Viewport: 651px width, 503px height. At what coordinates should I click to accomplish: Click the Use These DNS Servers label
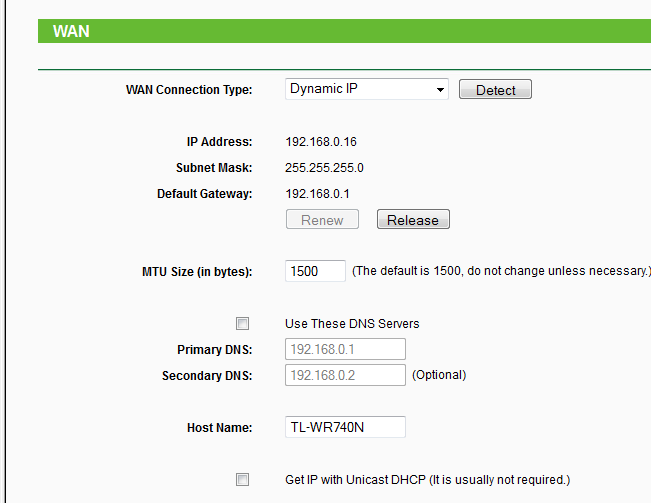click(x=352, y=324)
